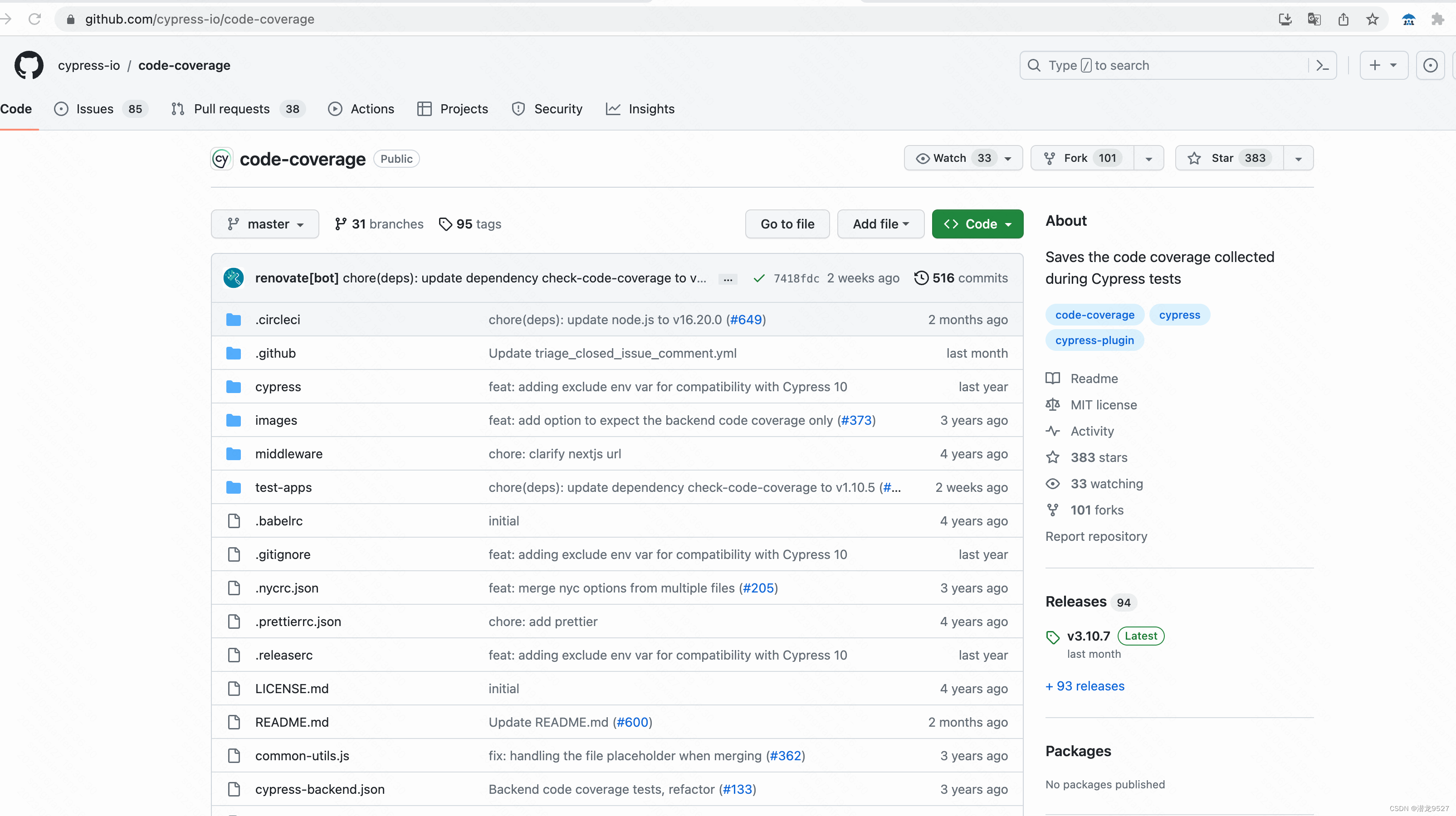
Task: Switch to the Pull requests tab
Action: tap(231, 109)
